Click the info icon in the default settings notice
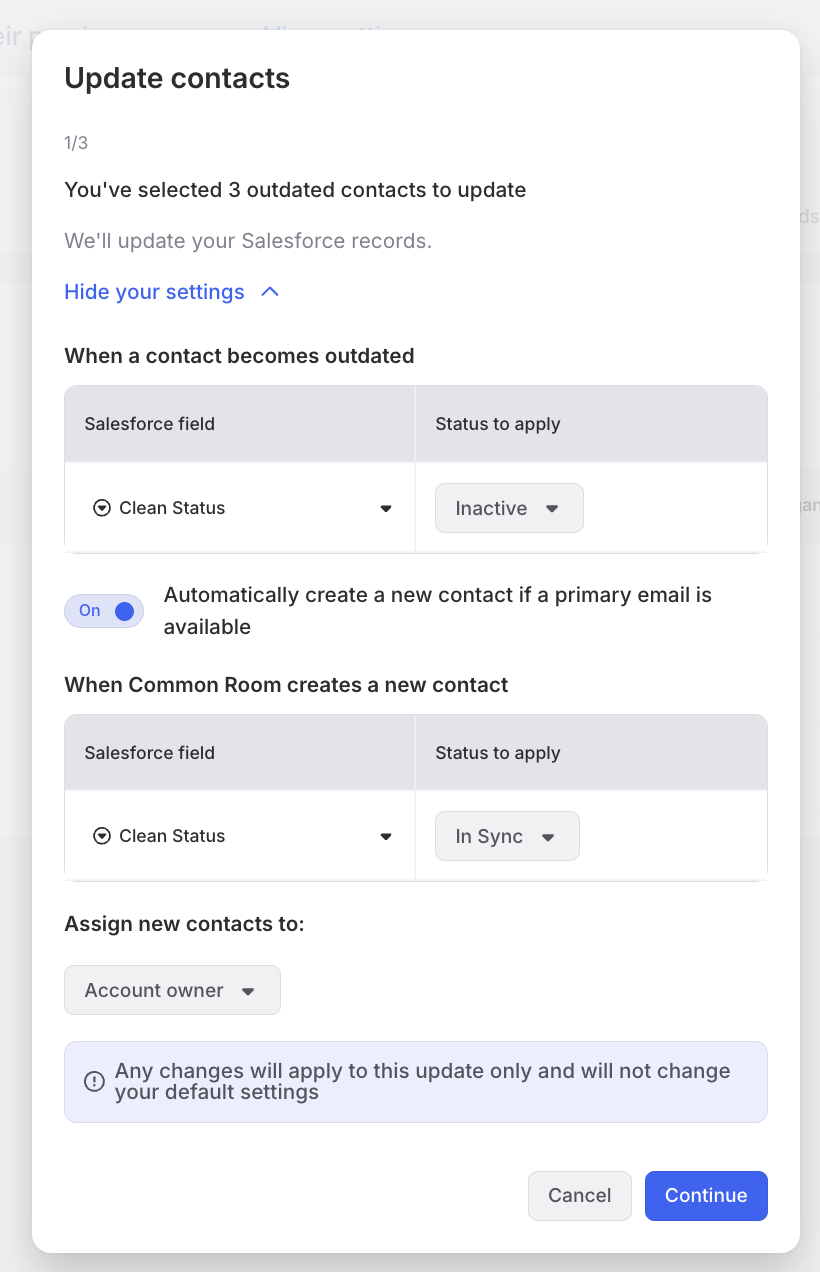 94,1081
